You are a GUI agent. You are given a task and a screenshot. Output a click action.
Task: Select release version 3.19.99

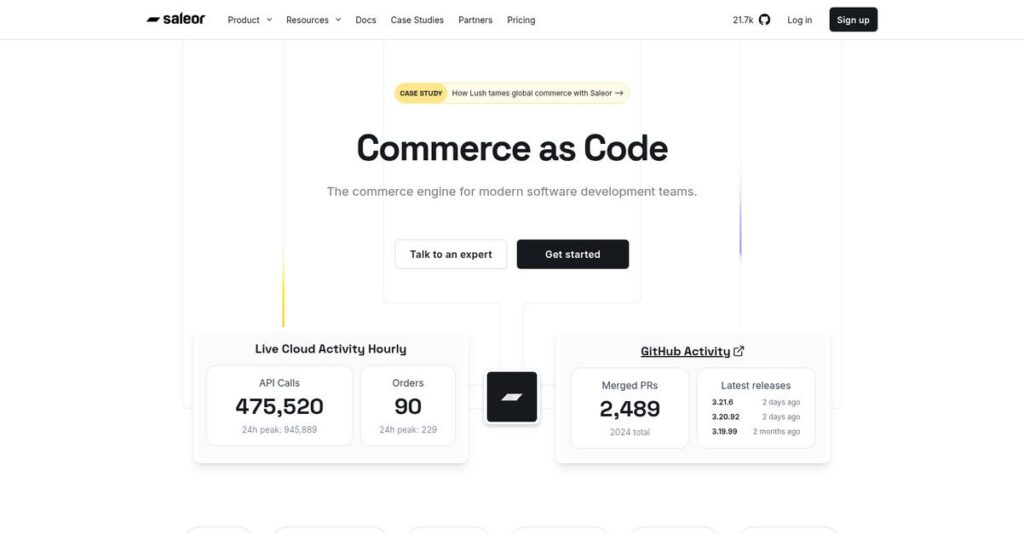pyautogui.click(x=724, y=432)
